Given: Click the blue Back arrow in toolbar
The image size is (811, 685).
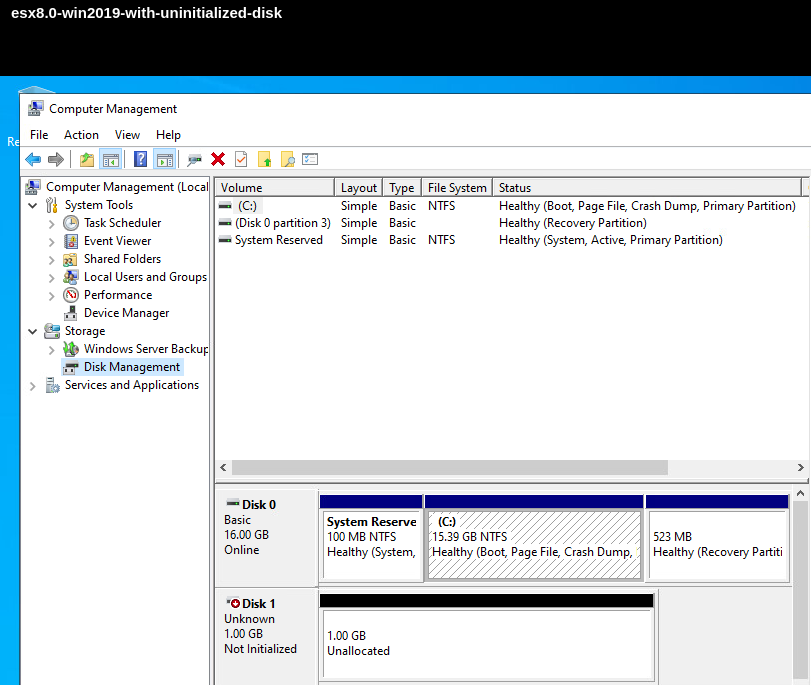Looking at the screenshot, I should 33,159.
